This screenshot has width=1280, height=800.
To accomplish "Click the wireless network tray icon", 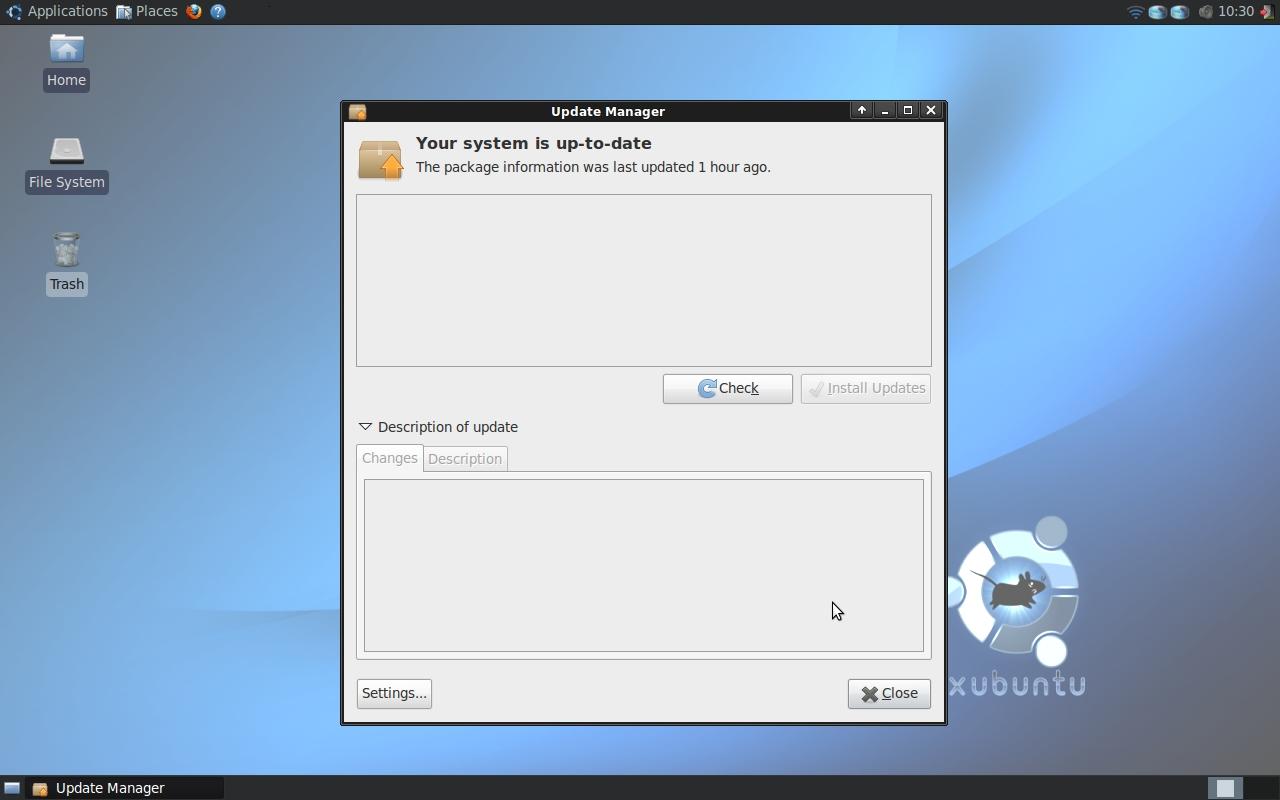I will coord(1135,12).
